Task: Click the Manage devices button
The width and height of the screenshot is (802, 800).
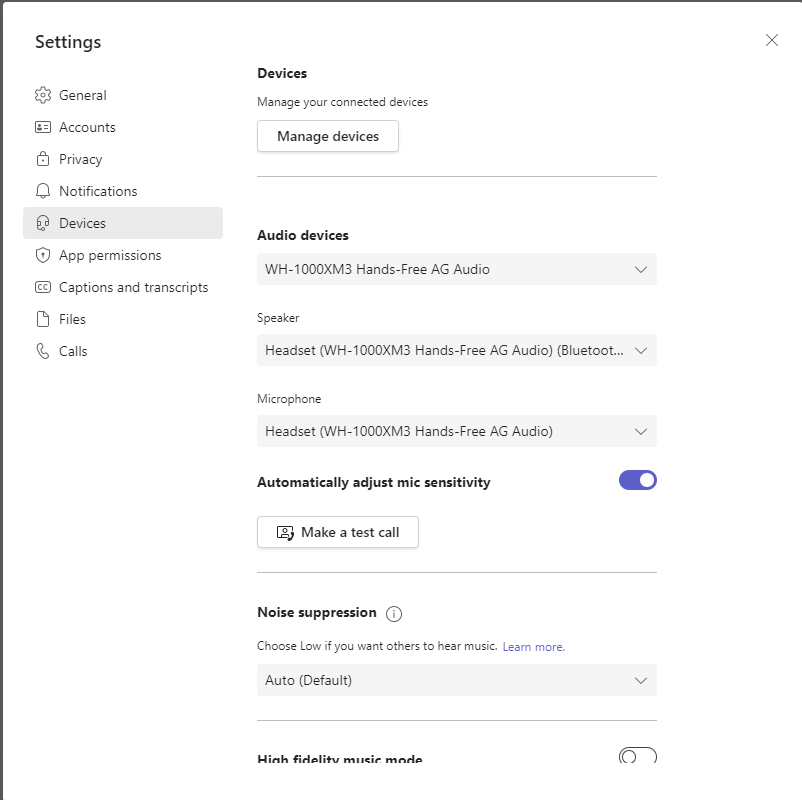Action: click(x=328, y=136)
